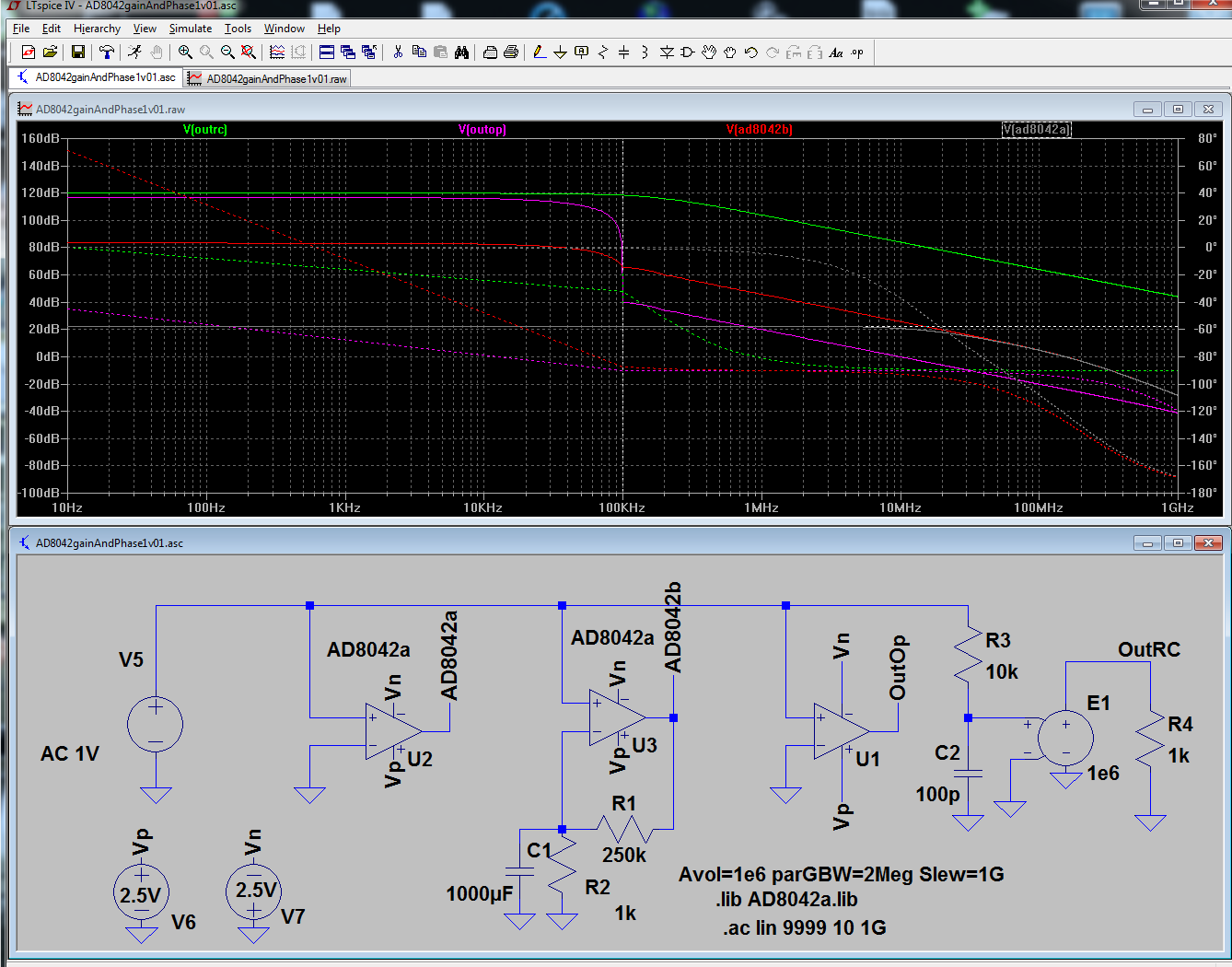Open the Tools menu
1232x967 pixels.
tap(238, 29)
